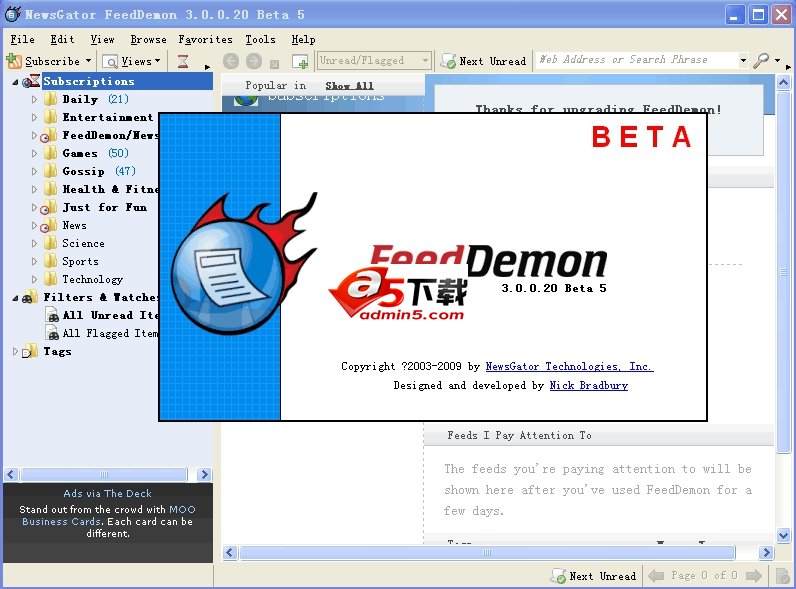The height and width of the screenshot is (589, 796).
Task: Open the Edit menu
Action: pos(62,39)
